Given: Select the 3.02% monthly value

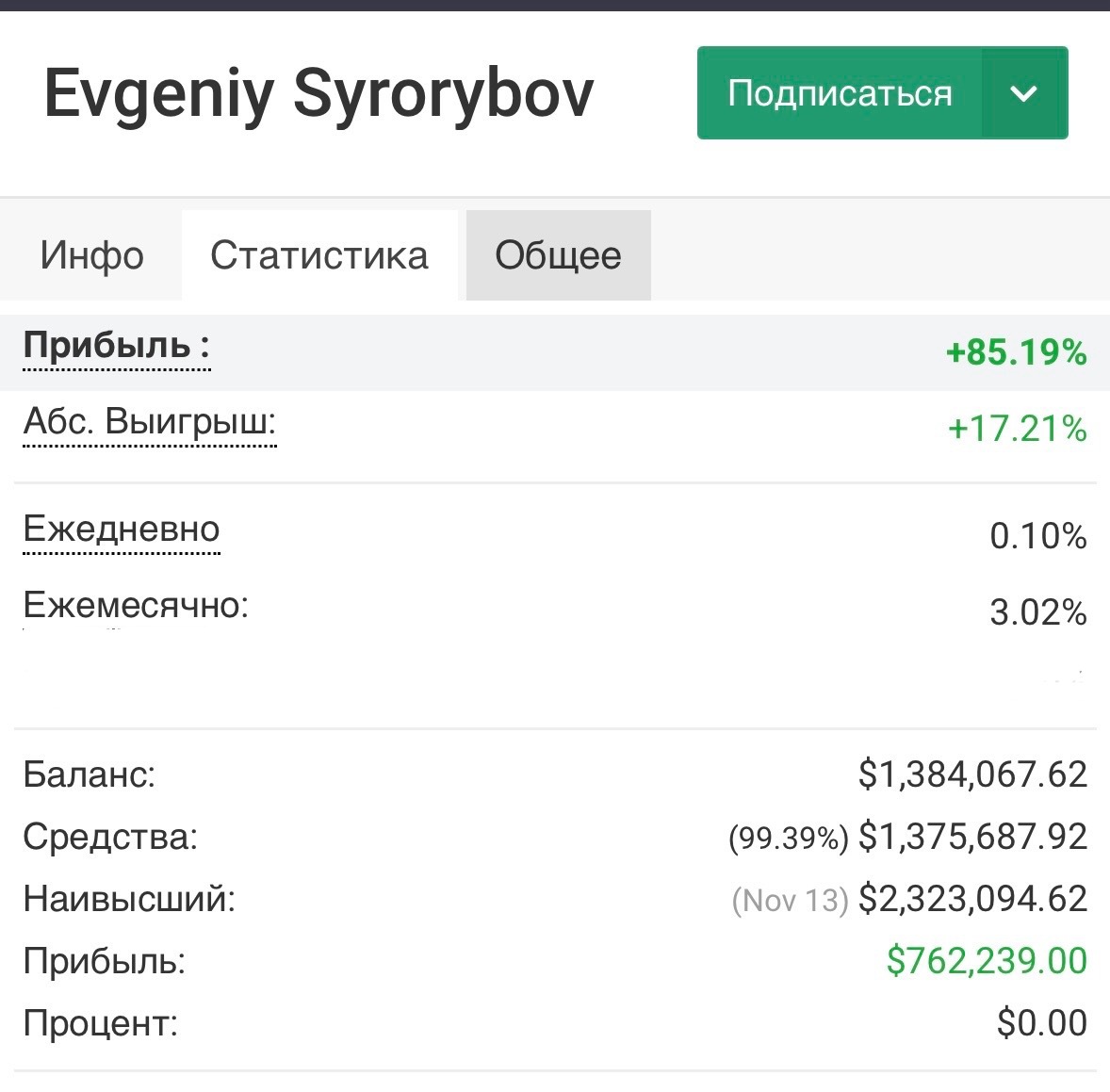Looking at the screenshot, I should point(1037,612).
